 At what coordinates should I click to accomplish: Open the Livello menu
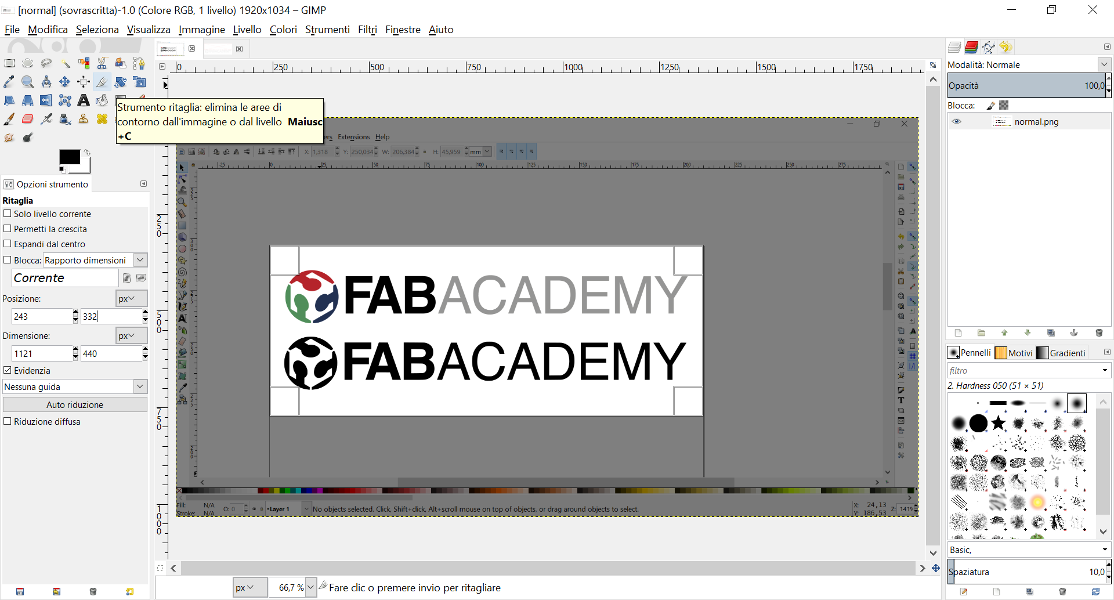point(247,29)
